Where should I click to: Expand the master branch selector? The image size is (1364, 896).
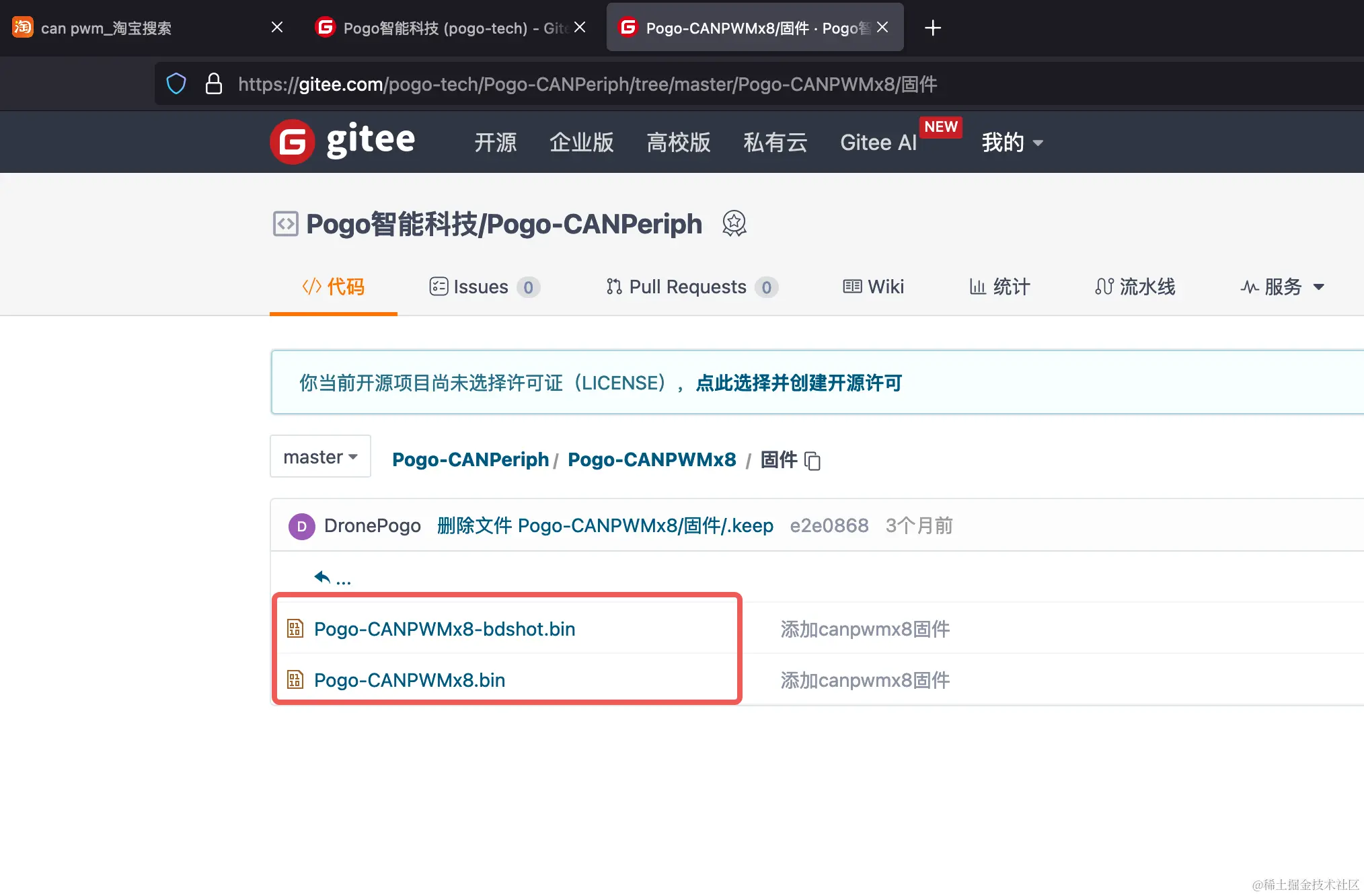click(319, 456)
